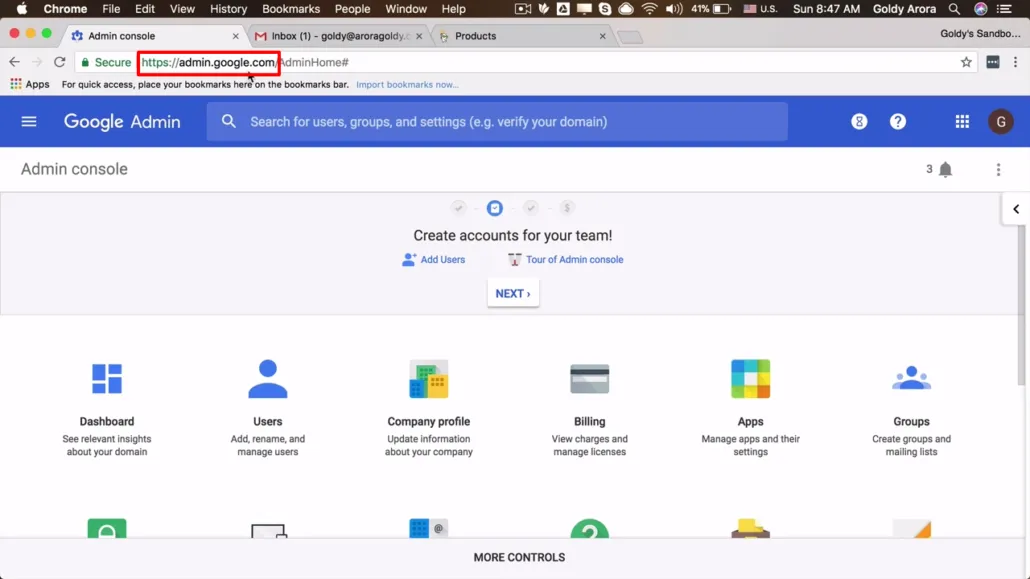The image size is (1030, 579).
Task: Focus the users and settings search field
Action: point(497,122)
